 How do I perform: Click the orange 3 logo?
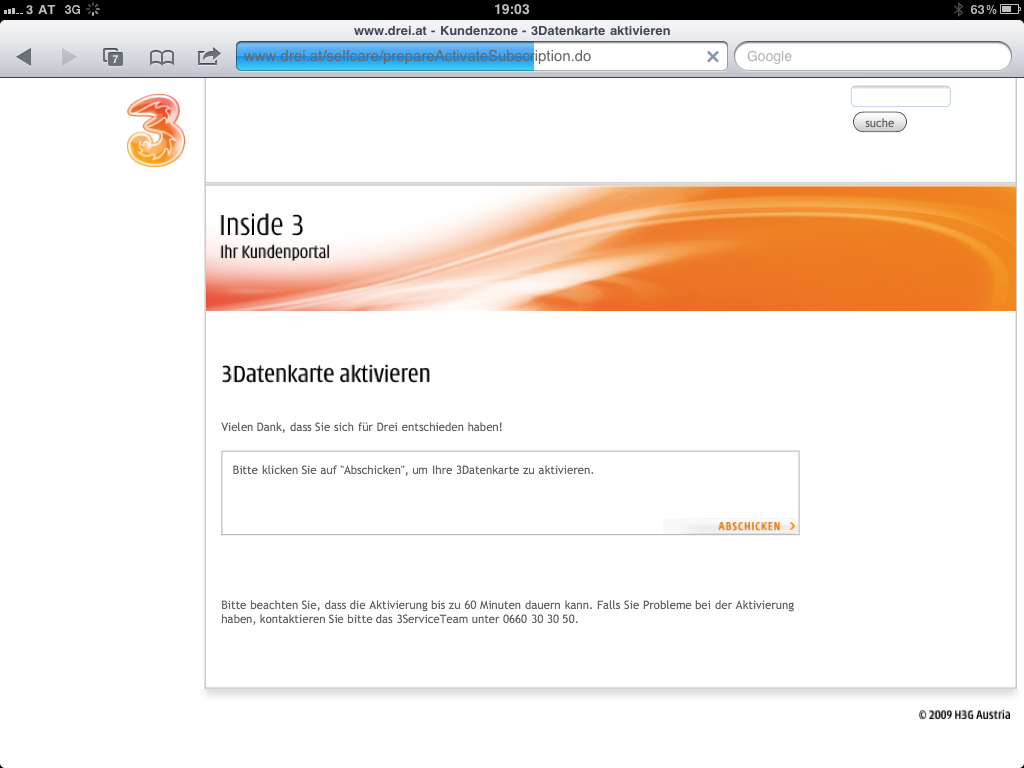click(155, 130)
